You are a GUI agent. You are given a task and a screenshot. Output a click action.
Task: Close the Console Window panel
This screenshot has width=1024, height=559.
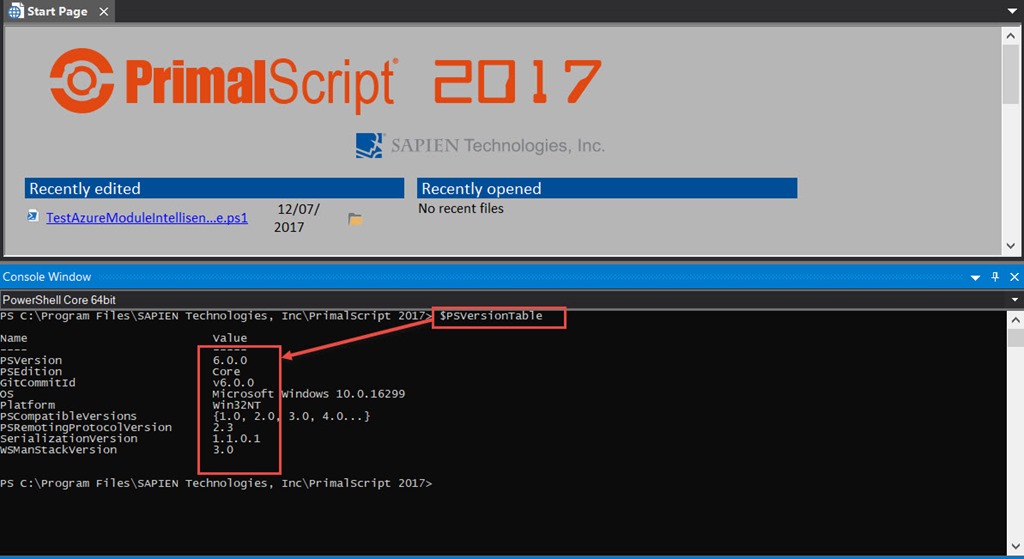click(x=1014, y=277)
